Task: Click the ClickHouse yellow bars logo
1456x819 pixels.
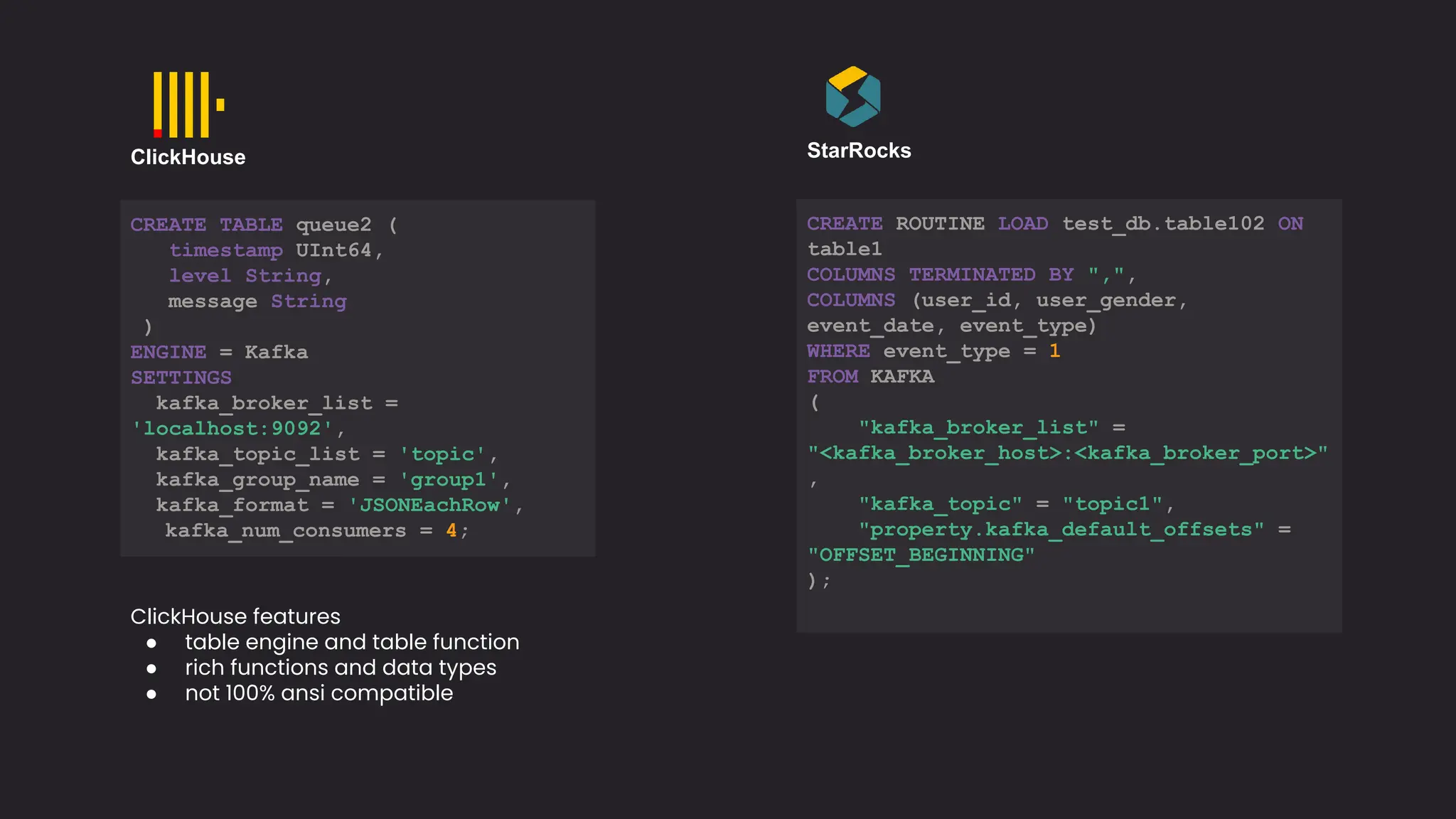Action: click(188, 105)
